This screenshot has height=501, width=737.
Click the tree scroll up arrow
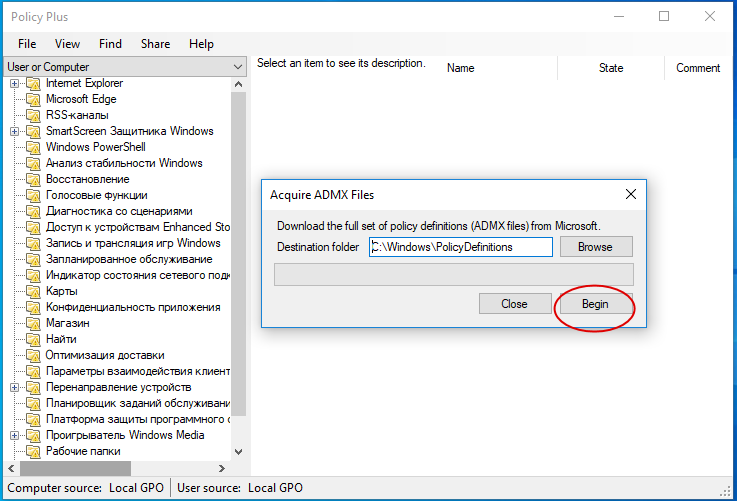pos(238,85)
